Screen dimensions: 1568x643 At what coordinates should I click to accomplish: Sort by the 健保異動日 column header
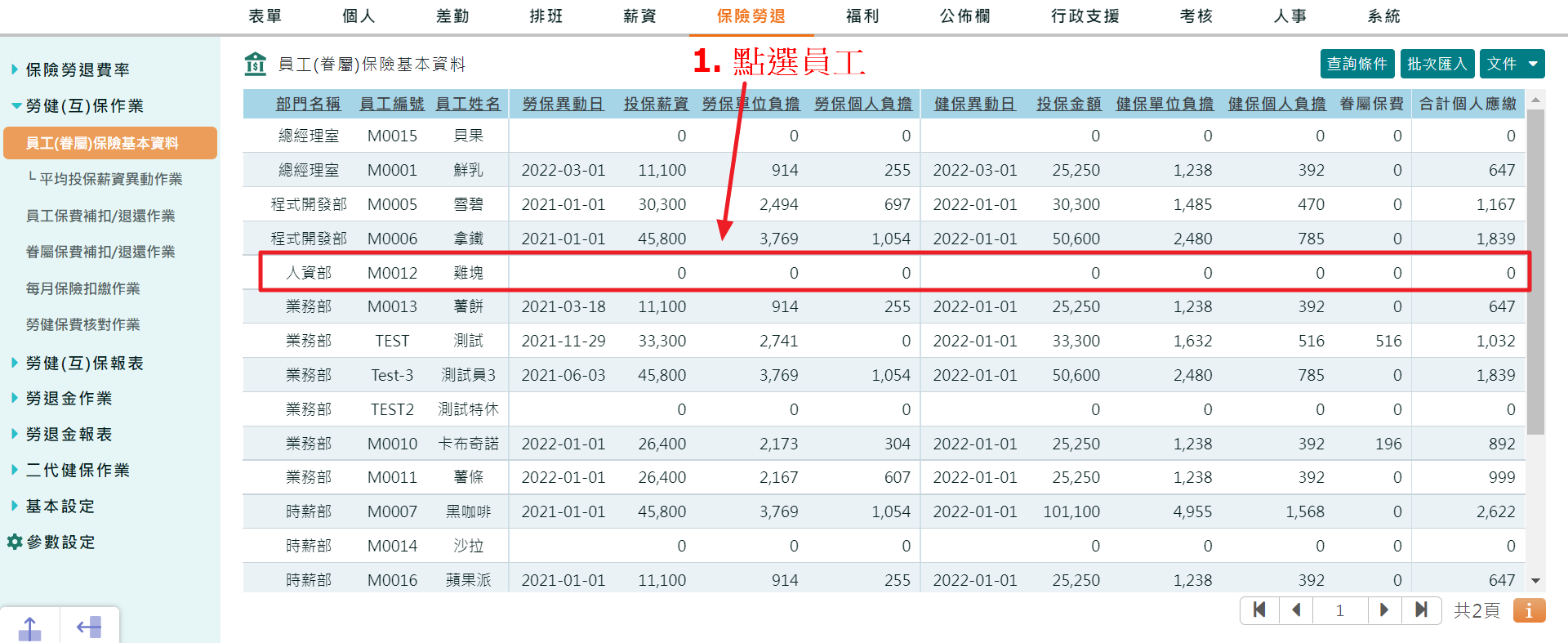point(975,104)
